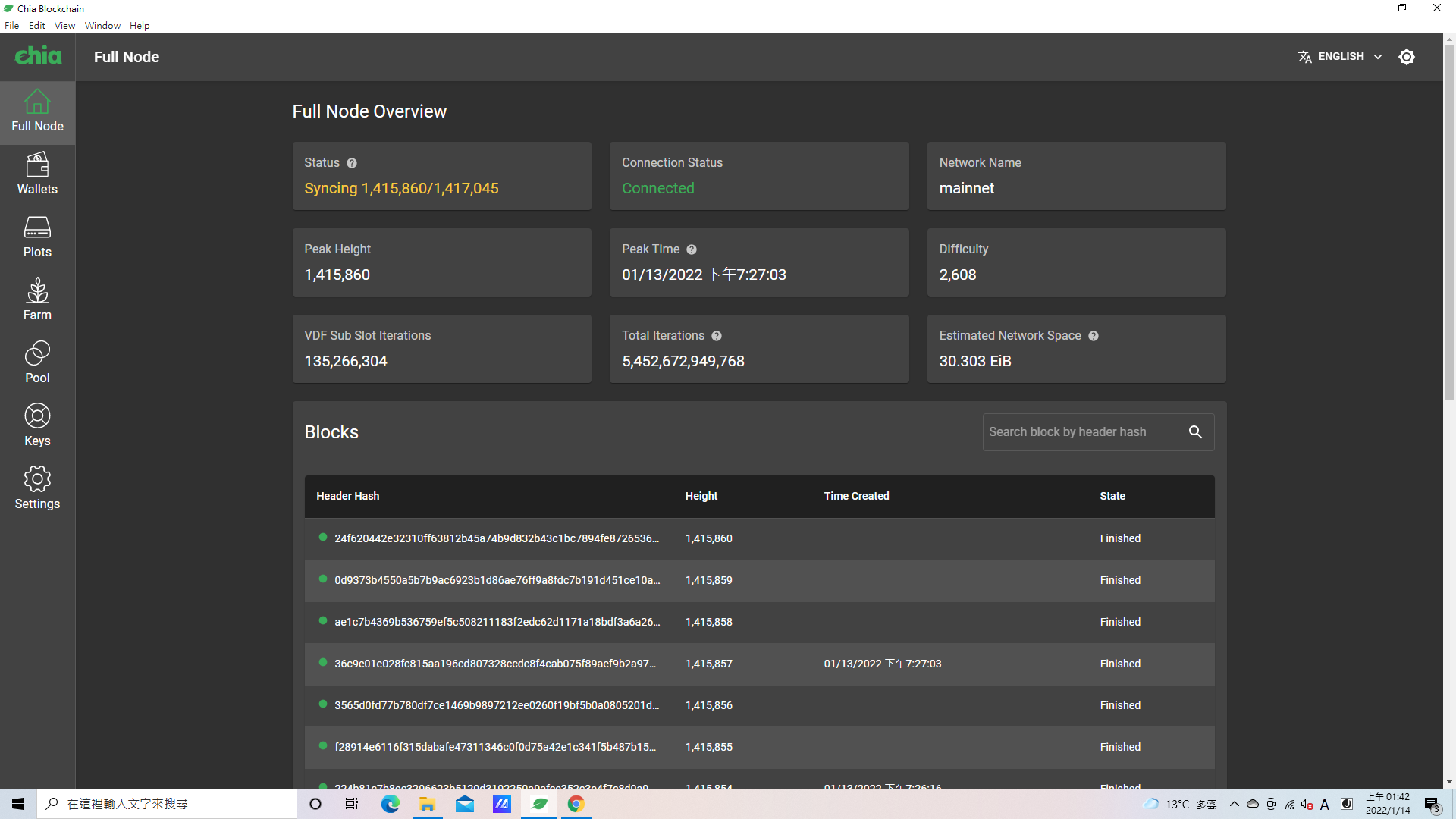The height and width of the screenshot is (819, 1456).
Task: Toggle dark/light theme icon in header
Action: pyautogui.click(x=1407, y=57)
